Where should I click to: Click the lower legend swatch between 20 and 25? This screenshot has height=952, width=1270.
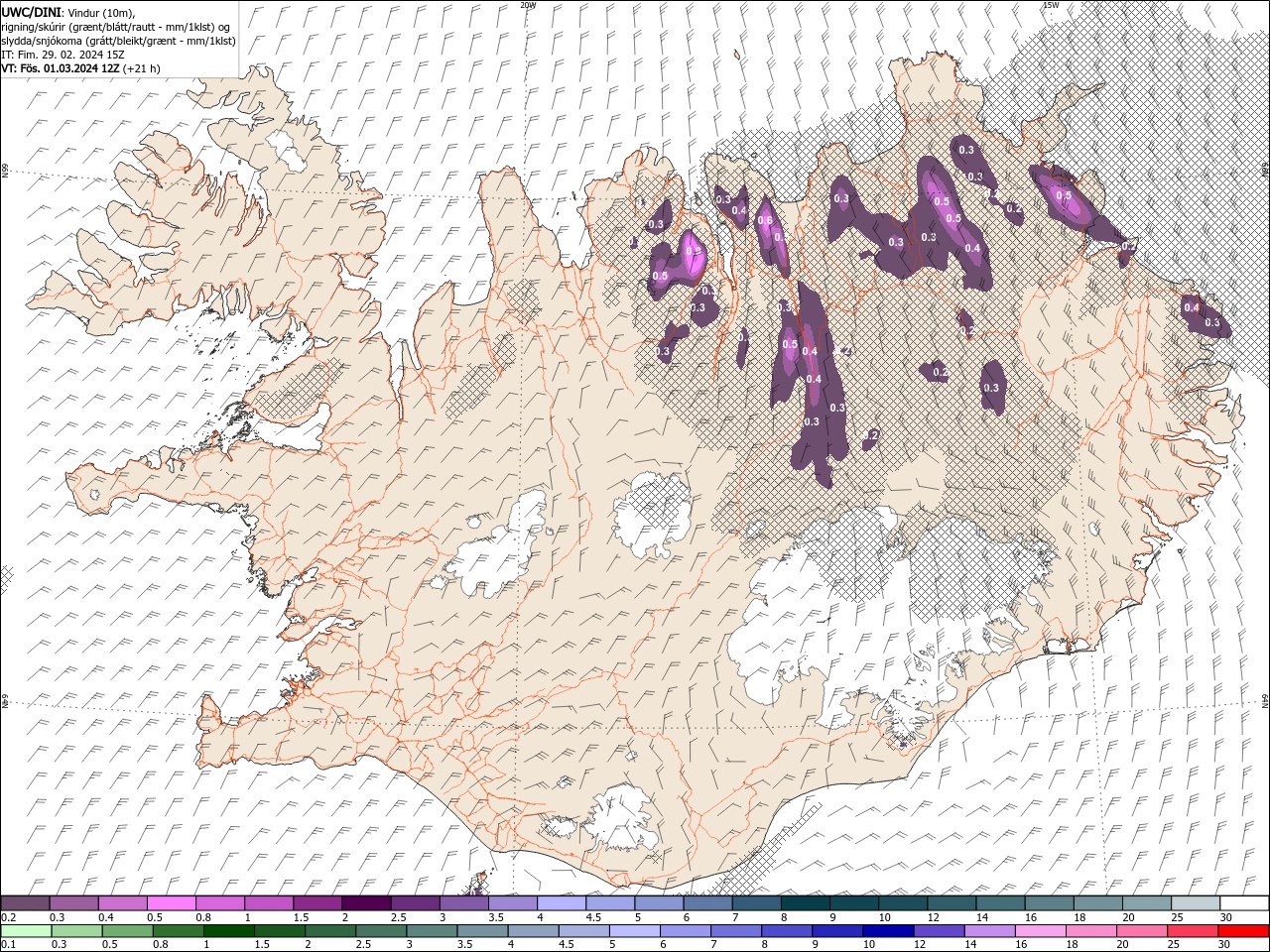pos(1143,931)
